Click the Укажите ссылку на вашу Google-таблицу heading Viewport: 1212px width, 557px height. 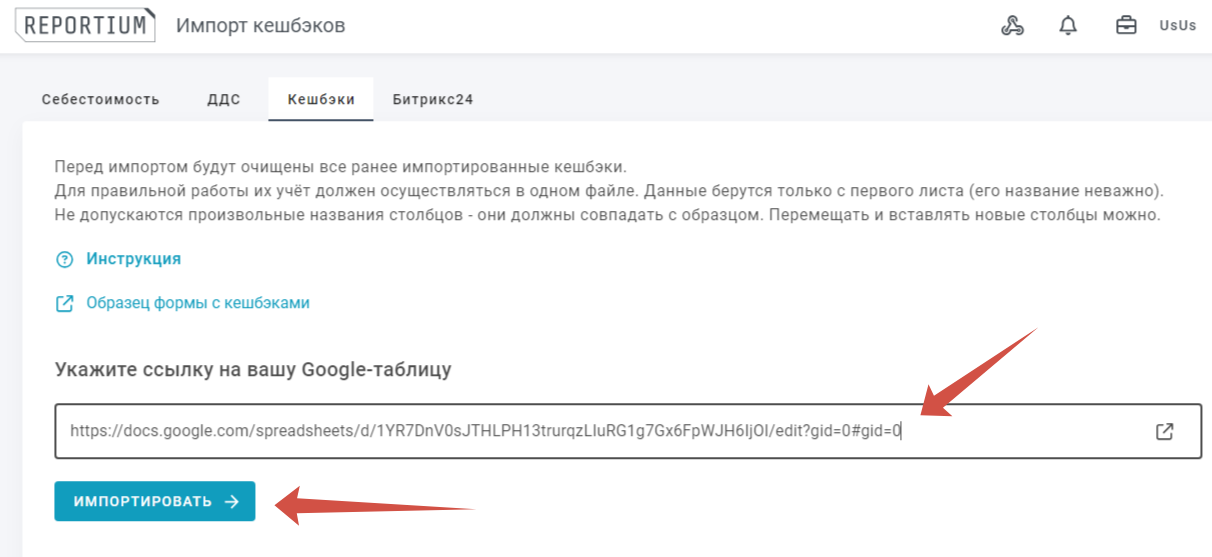click(253, 370)
